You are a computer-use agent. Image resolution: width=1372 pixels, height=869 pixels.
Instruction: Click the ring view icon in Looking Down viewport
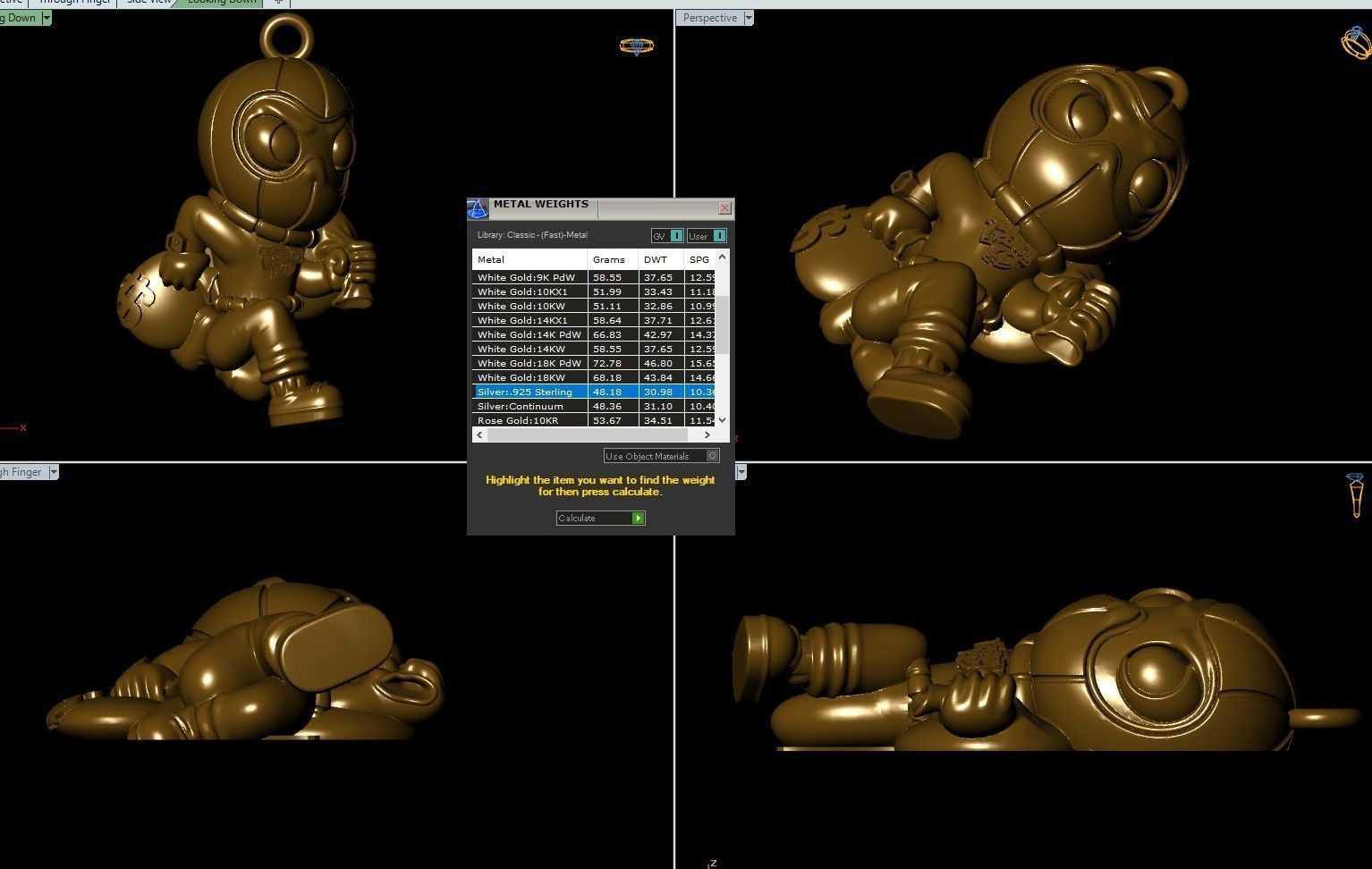[x=637, y=46]
